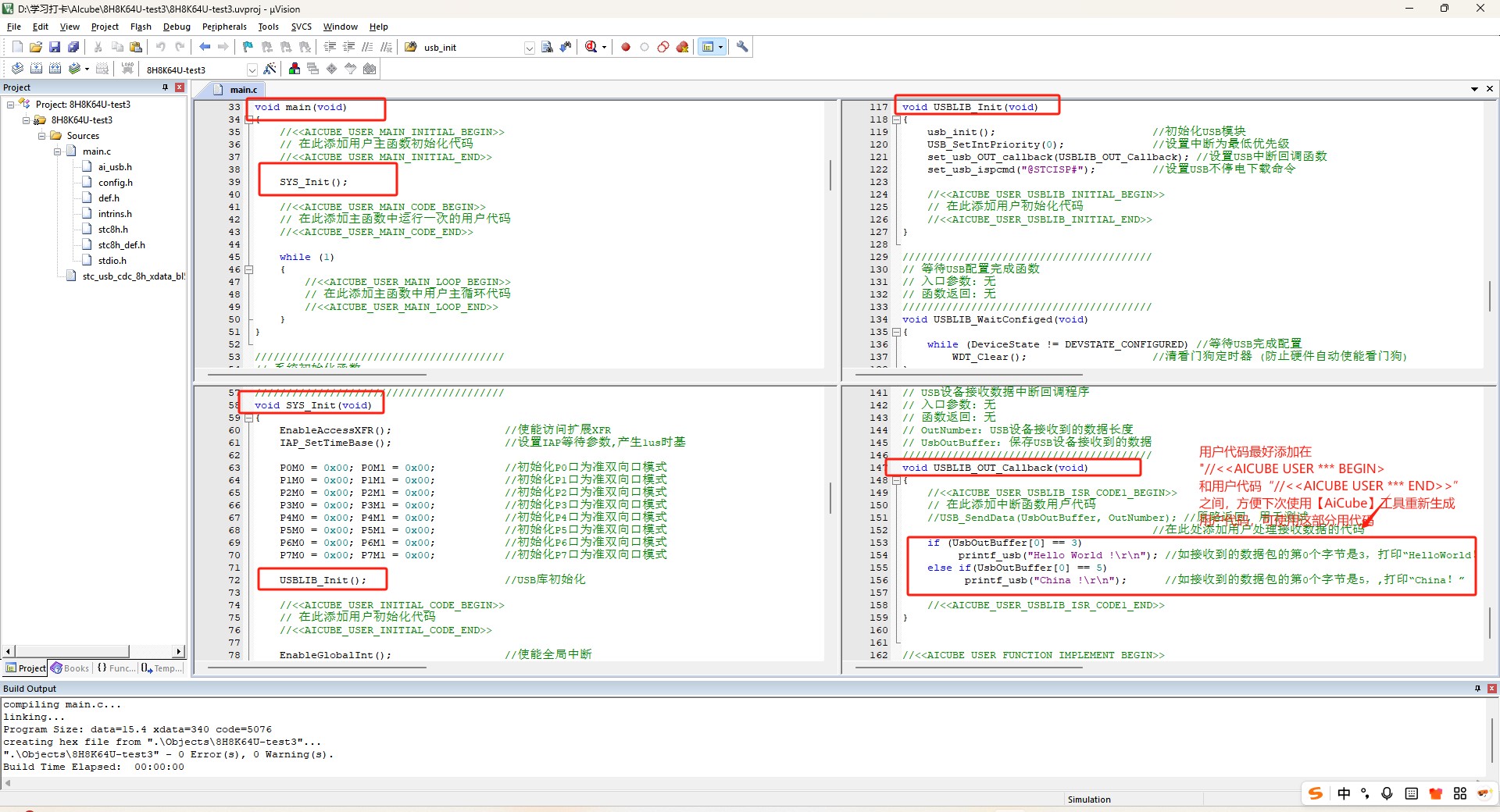
Task: Collapse the while(1) code block at line 46
Action: pyautogui.click(x=249, y=269)
